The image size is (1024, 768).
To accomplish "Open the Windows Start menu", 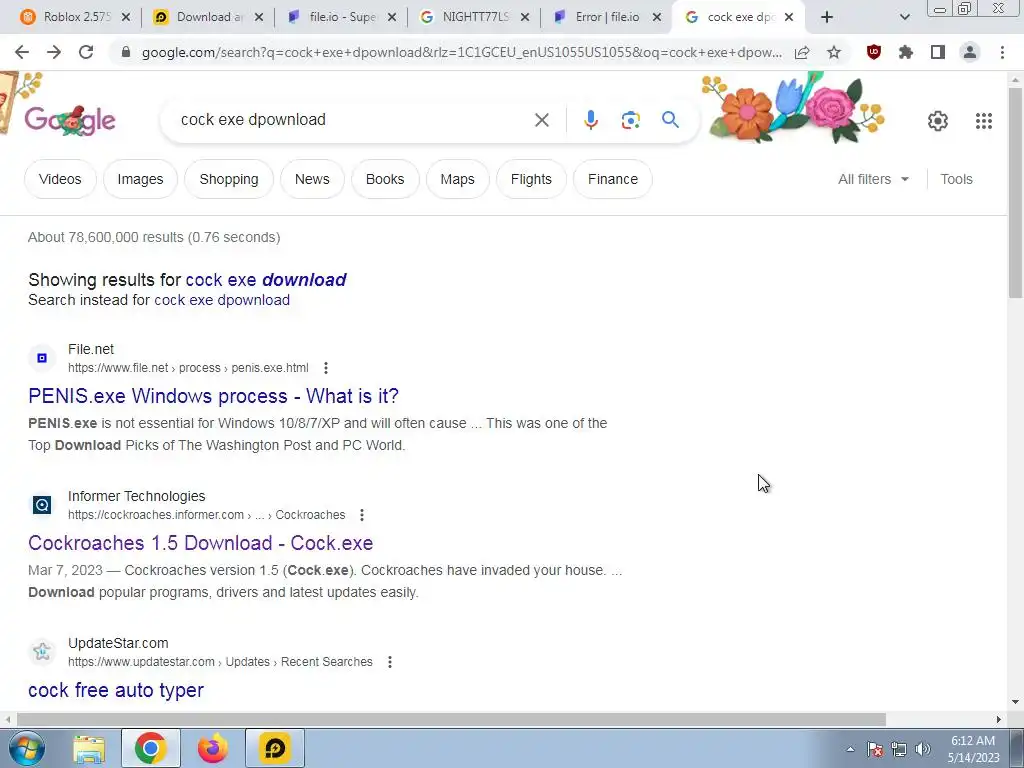I will 27,748.
